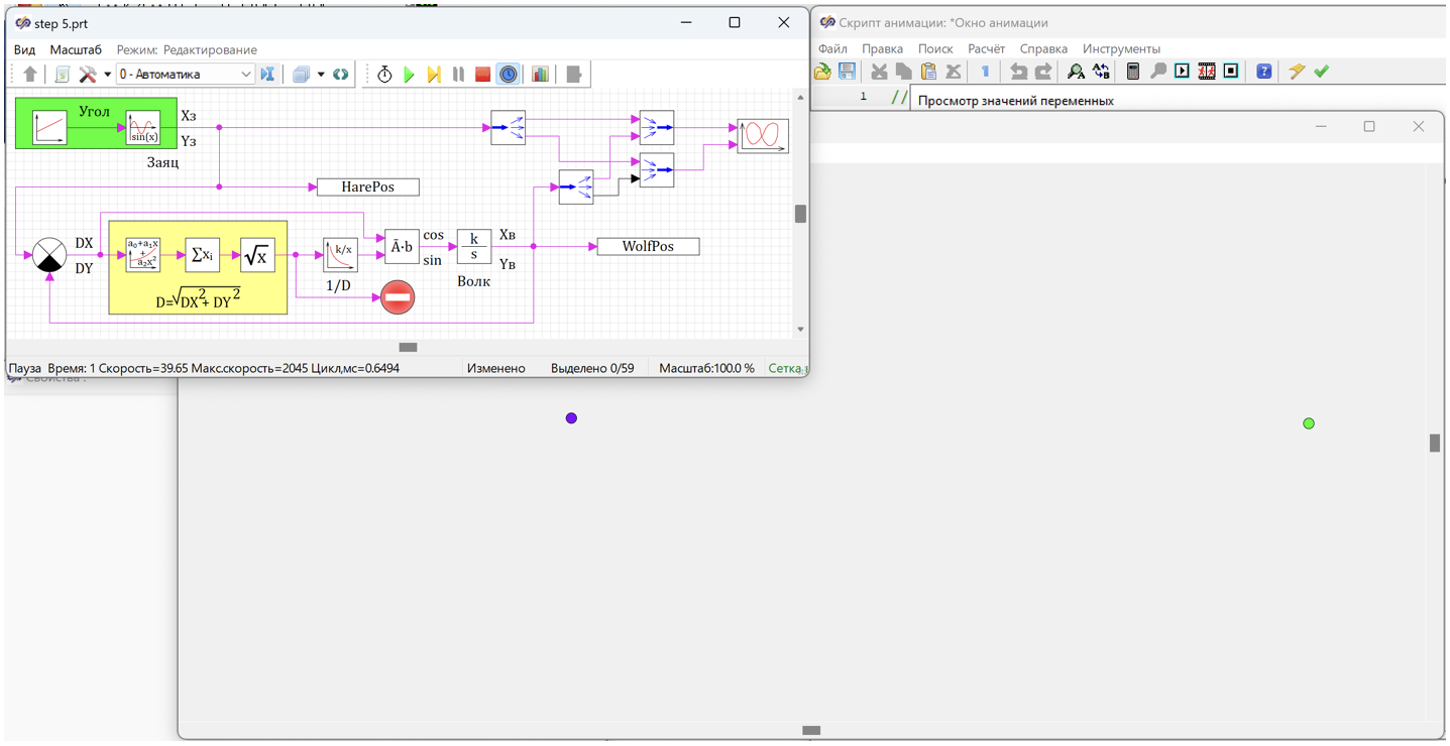Start simulation with the green play button
The height and width of the screenshot is (746, 1450).
409,74
